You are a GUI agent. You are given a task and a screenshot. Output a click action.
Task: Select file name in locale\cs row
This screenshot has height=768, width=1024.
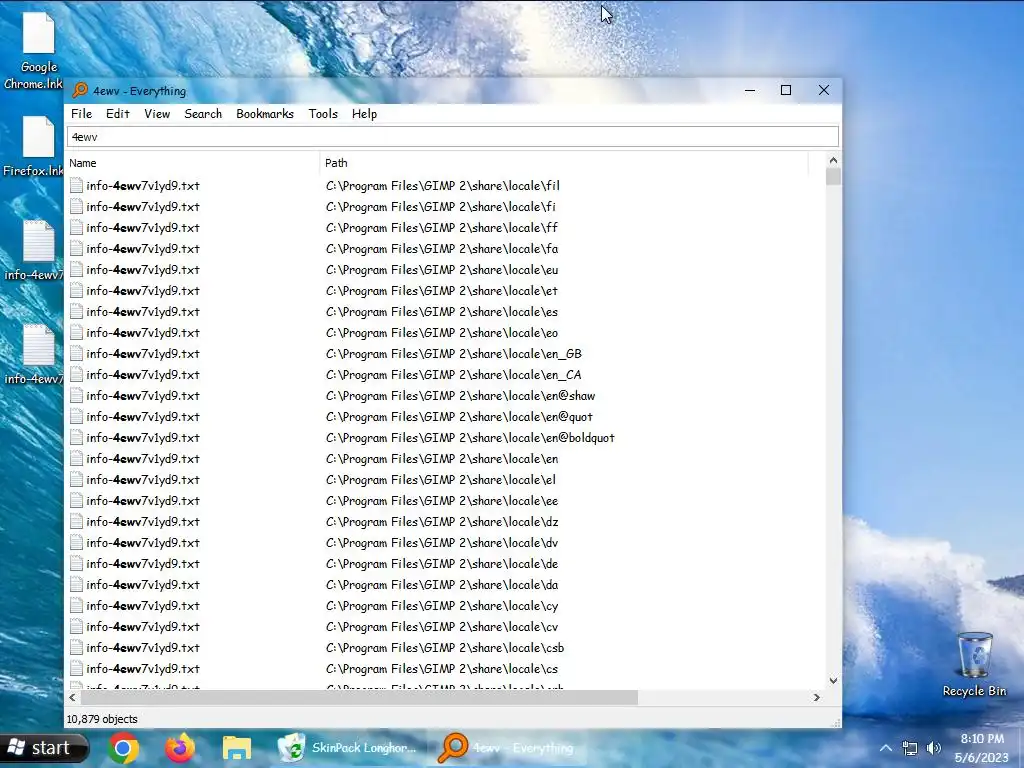pos(143,669)
